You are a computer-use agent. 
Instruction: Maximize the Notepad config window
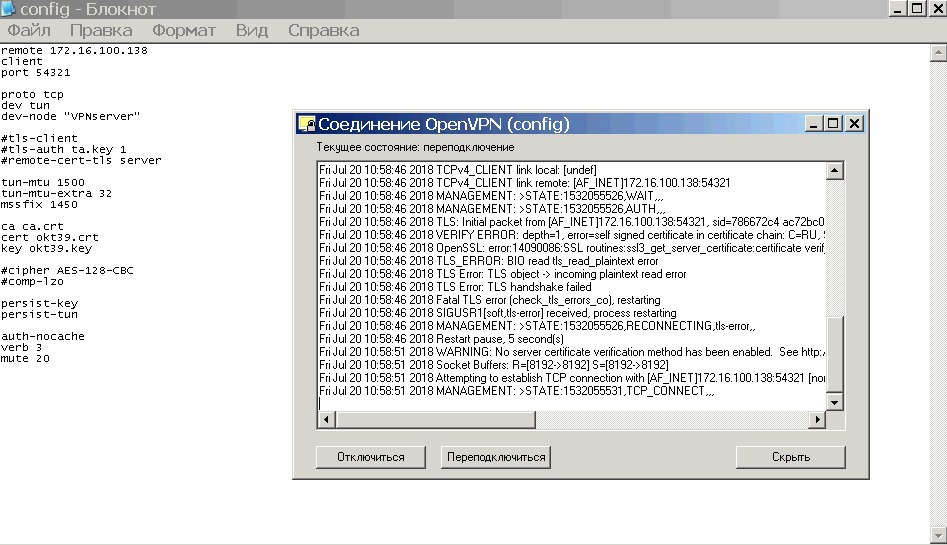point(917,8)
